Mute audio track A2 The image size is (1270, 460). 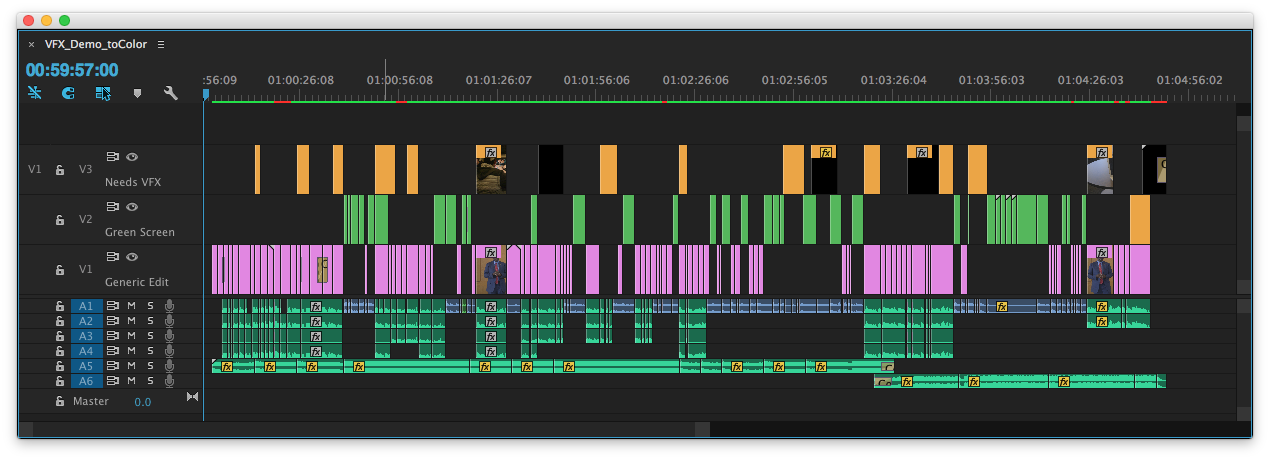tap(131, 321)
